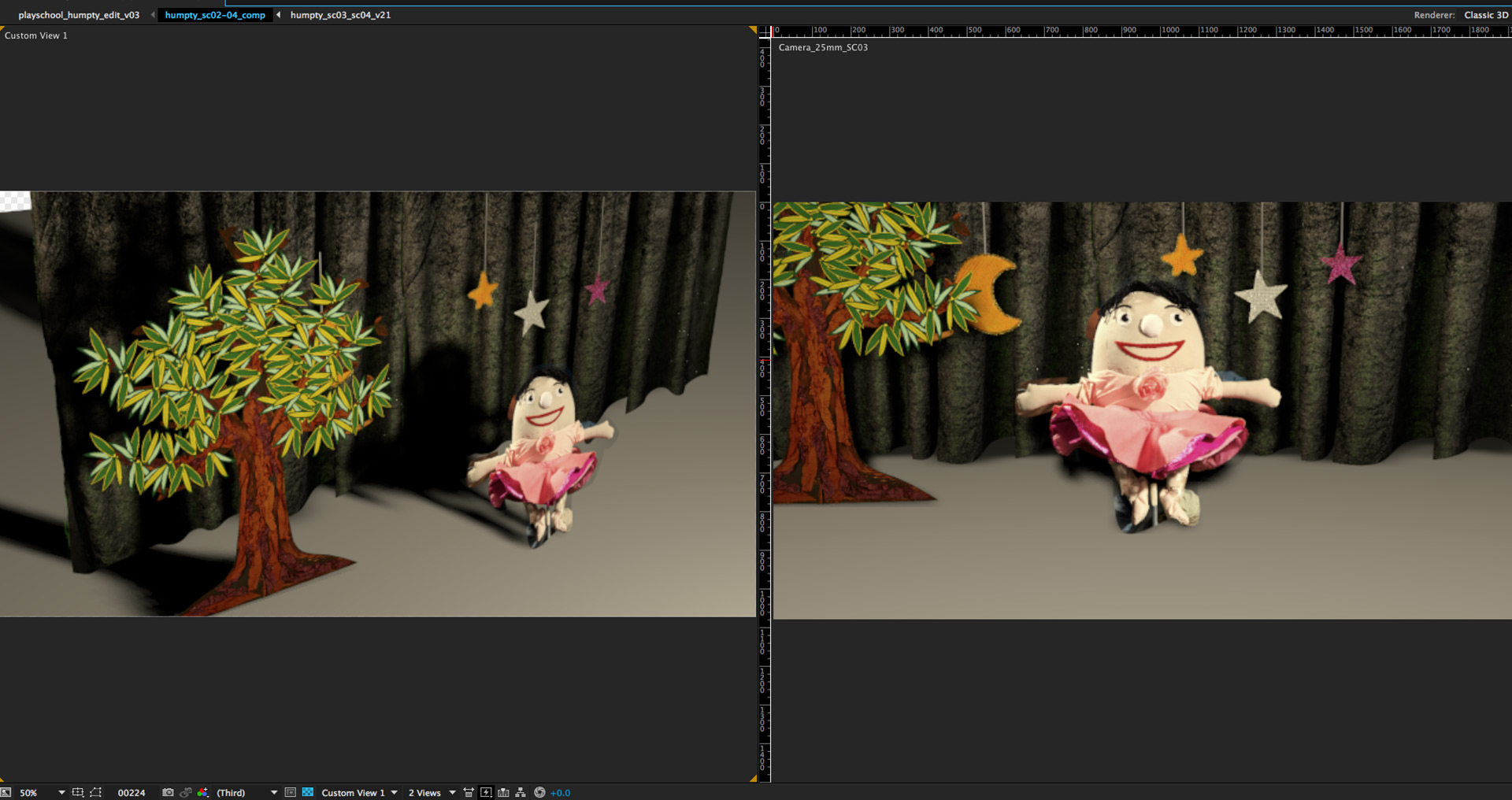Image resolution: width=1512 pixels, height=800 pixels.
Task: Click the crescent moon in camera view
Action: coord(988,293)
